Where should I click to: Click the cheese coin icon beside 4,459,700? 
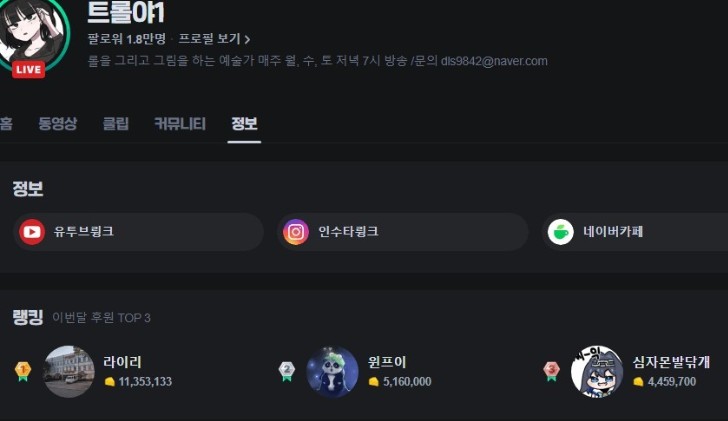[x=638, y=382]
